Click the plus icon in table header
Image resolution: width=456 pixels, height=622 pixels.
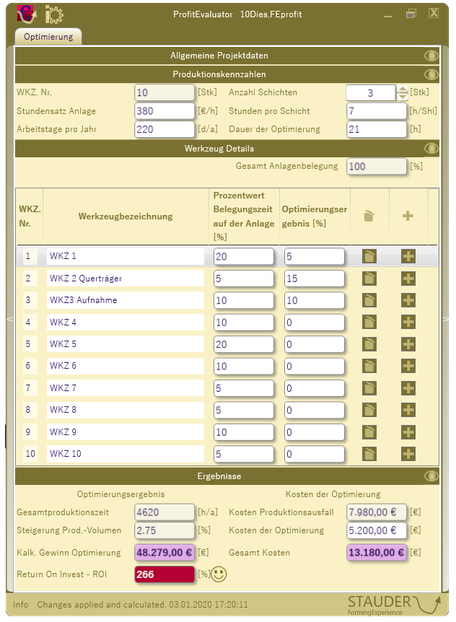(x=408, y=216)
